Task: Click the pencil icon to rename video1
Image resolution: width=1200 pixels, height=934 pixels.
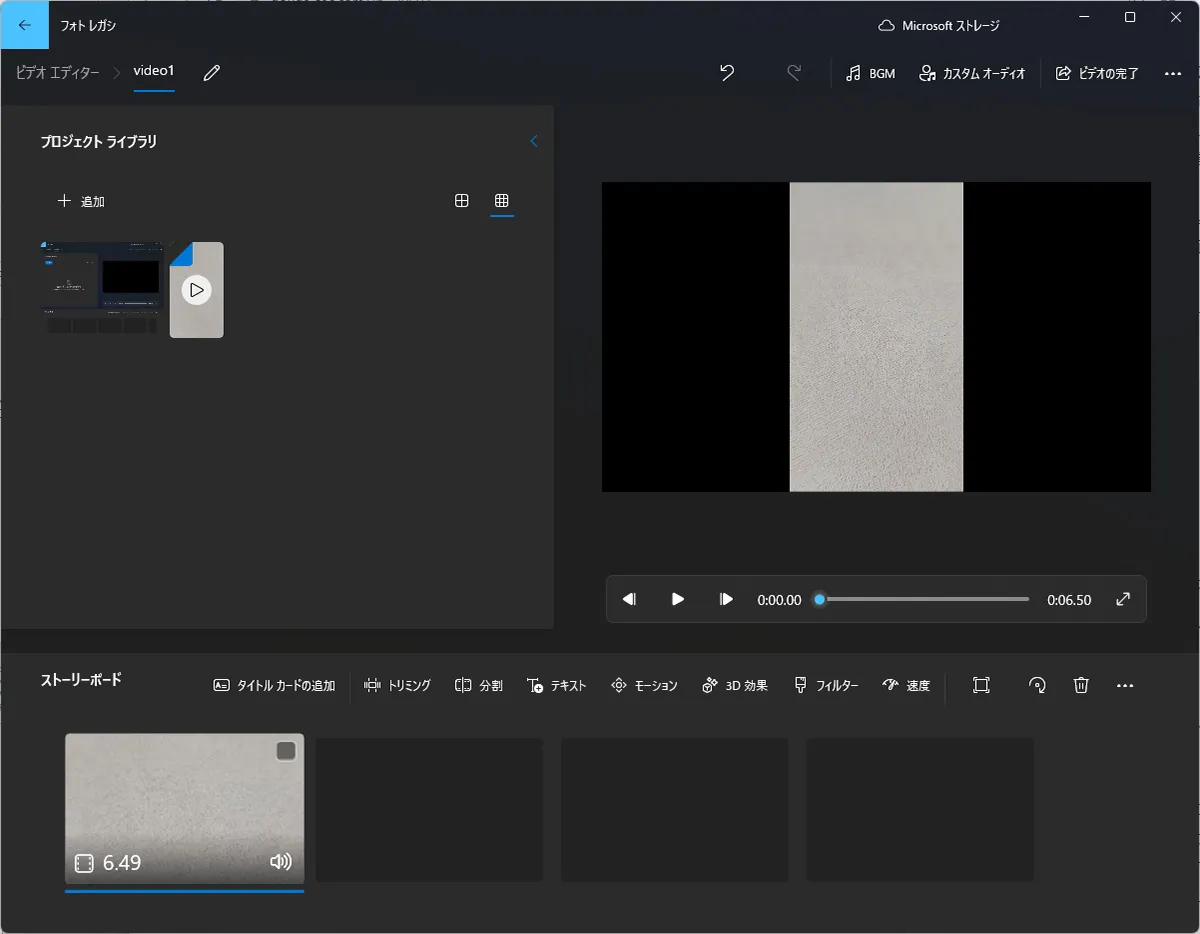Action: coord(211,73)
